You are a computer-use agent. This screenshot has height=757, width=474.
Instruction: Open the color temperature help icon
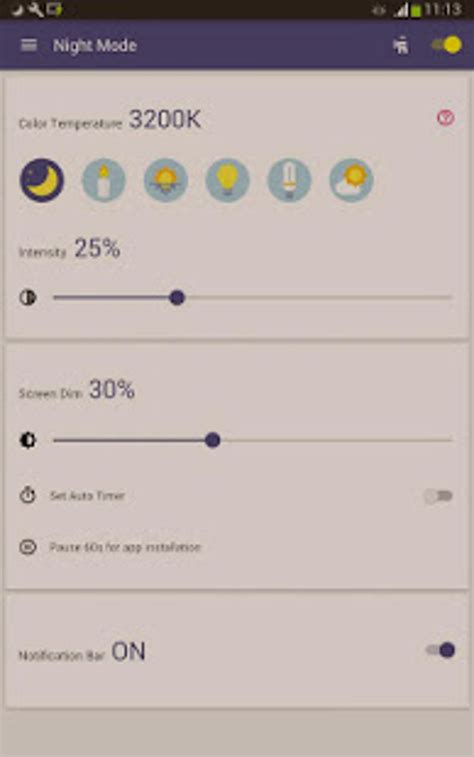click(x=446, y=117)
